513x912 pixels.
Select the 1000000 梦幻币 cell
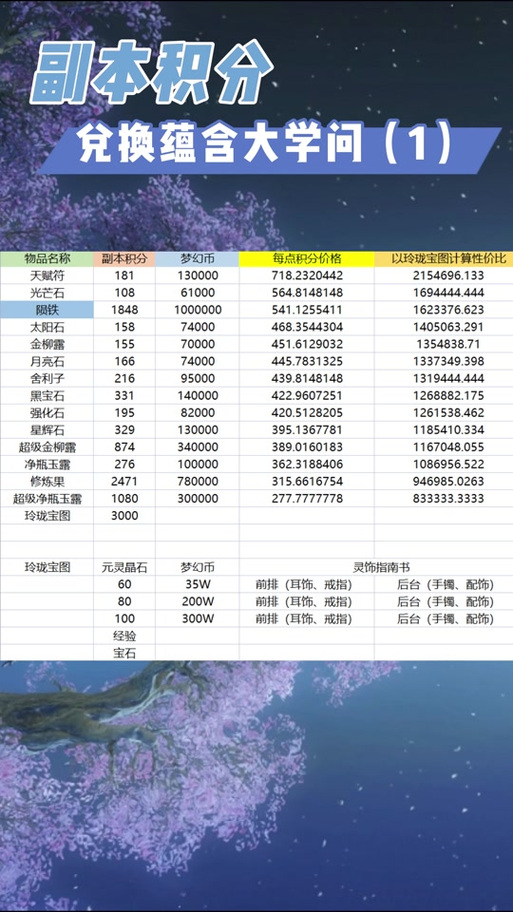197,309
